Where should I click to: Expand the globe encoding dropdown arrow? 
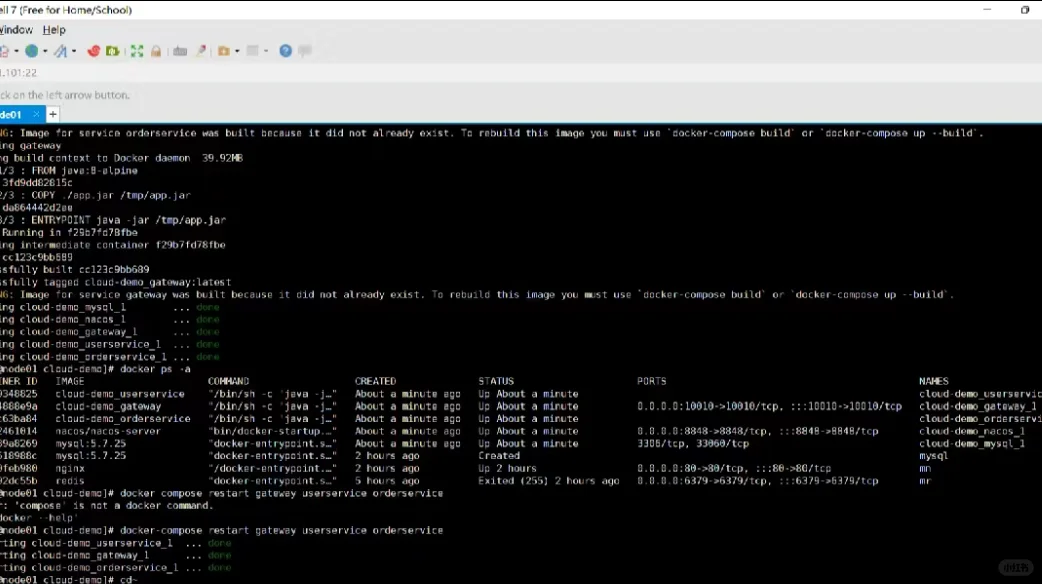45,51
